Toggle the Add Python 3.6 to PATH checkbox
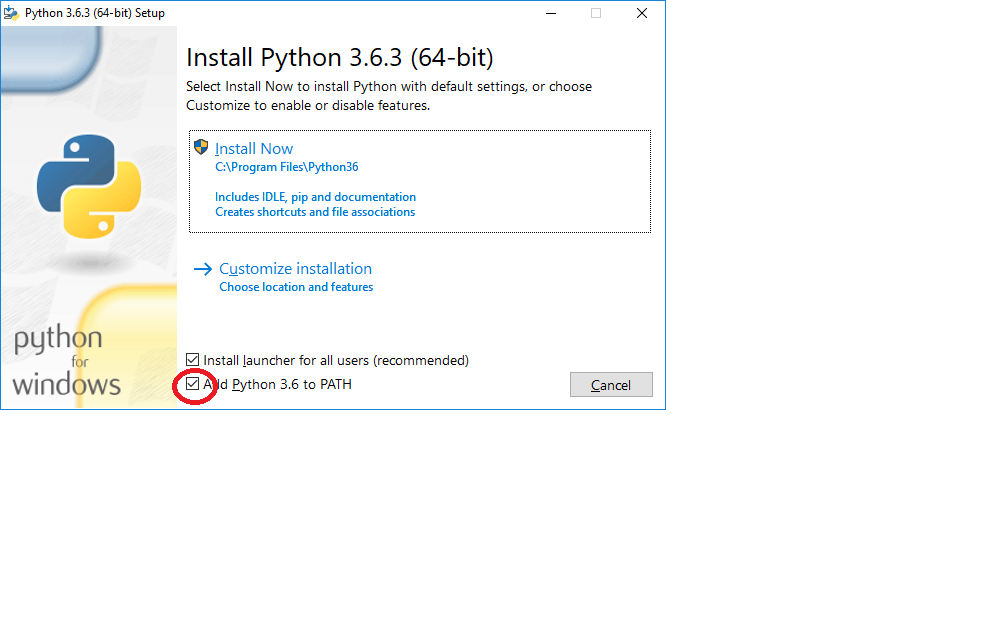The width and height of the screenshot is (1008, 630). tap(193, 384)
